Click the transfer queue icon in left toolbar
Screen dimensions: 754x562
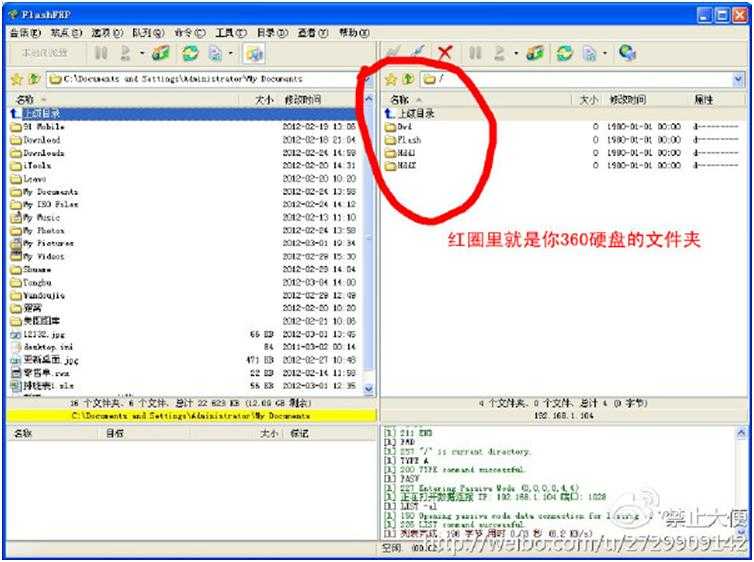click(126, 53)
